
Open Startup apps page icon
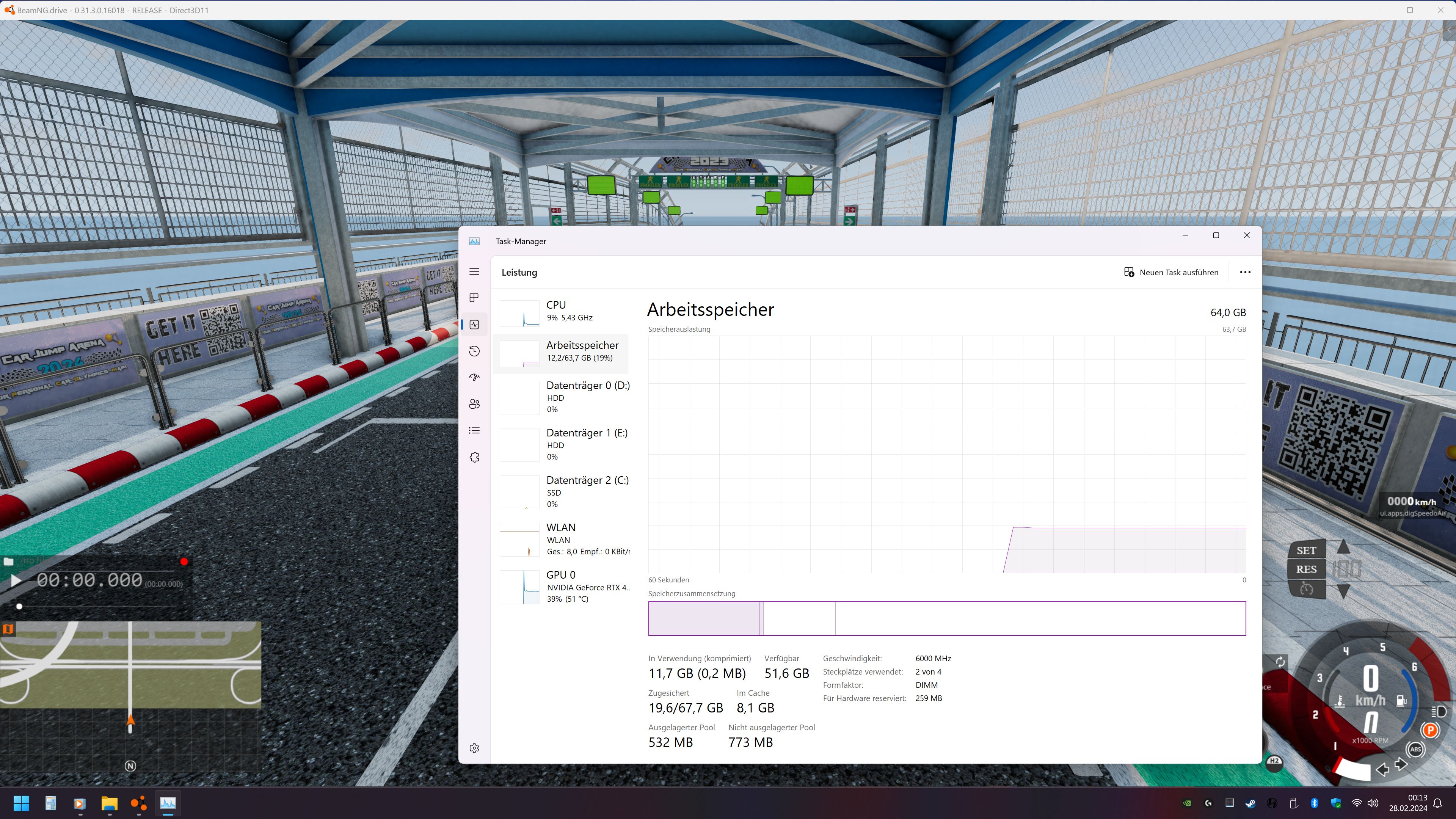coord(474,377)
